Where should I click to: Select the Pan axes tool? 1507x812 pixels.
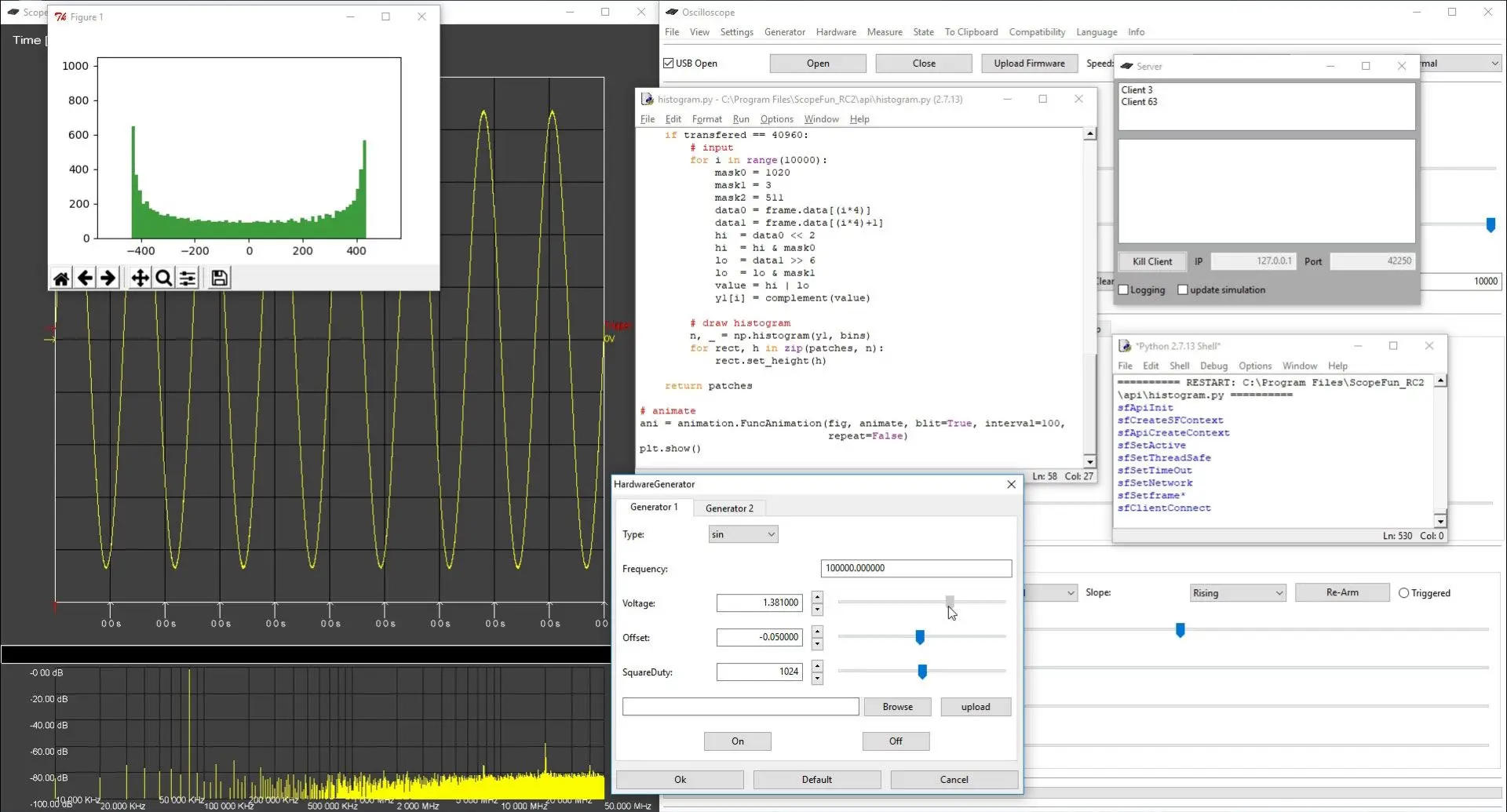point(140,279)
